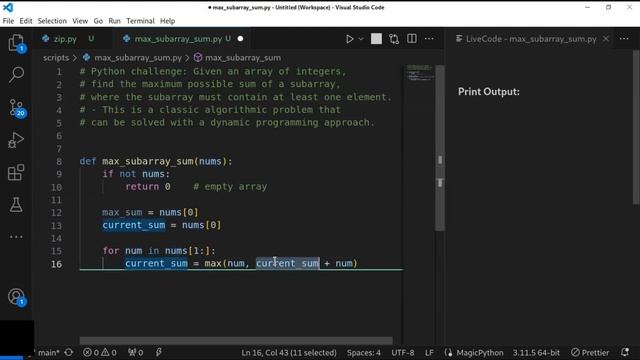Click the VS Code logo icon
640x360 pixels.
[7, 7]
